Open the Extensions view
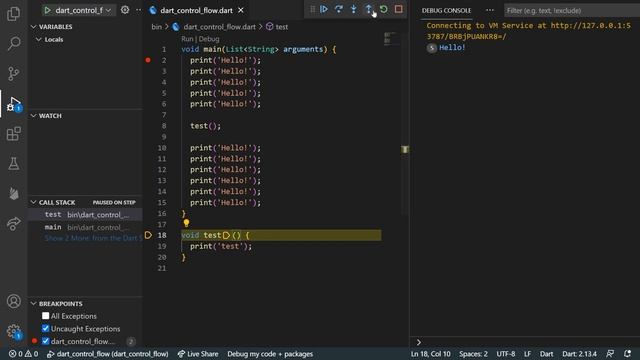This screenshot has height=360, width=640. [13, 134]
